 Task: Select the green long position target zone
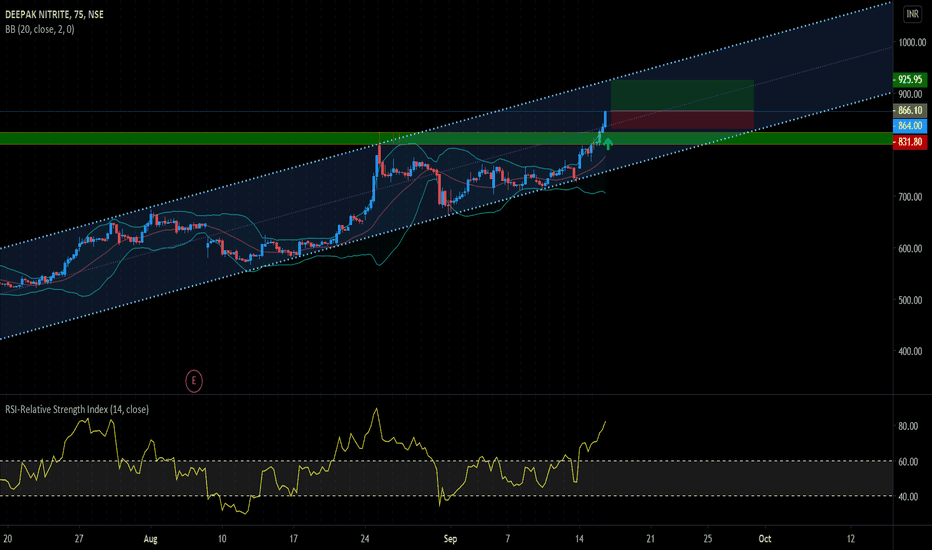point(682,95)
